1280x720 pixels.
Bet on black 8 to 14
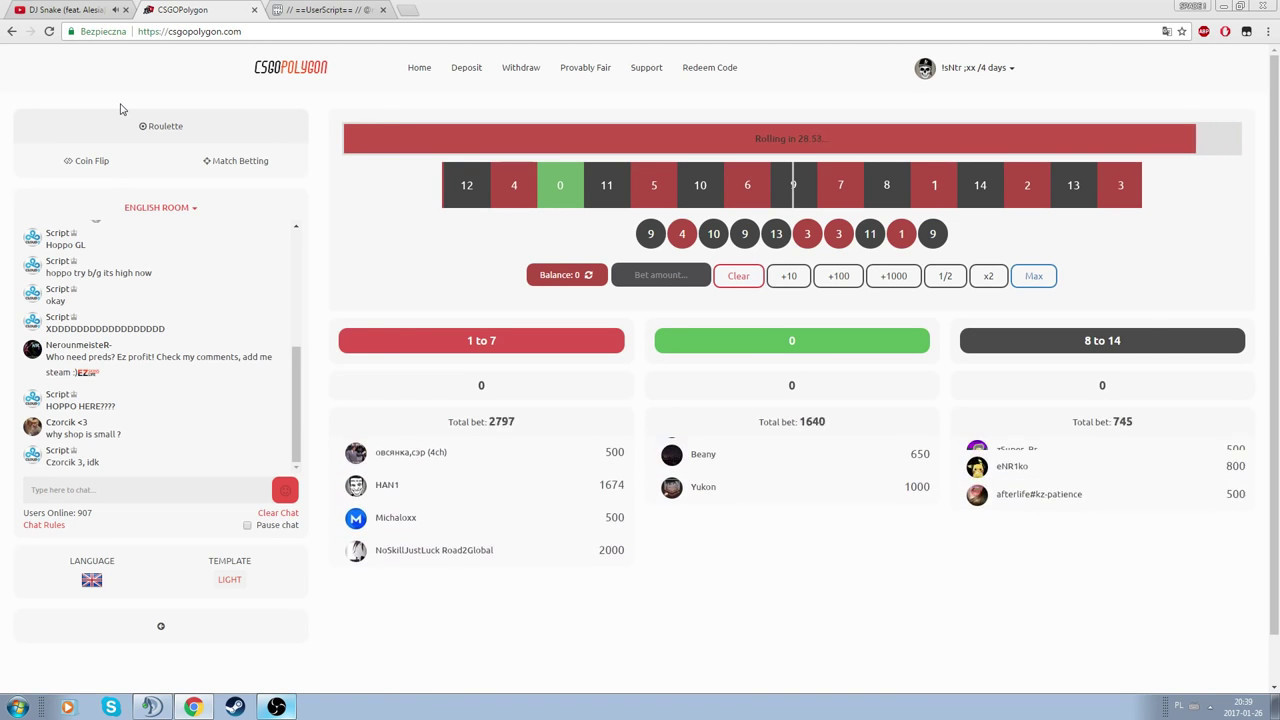click(1102, 341)
